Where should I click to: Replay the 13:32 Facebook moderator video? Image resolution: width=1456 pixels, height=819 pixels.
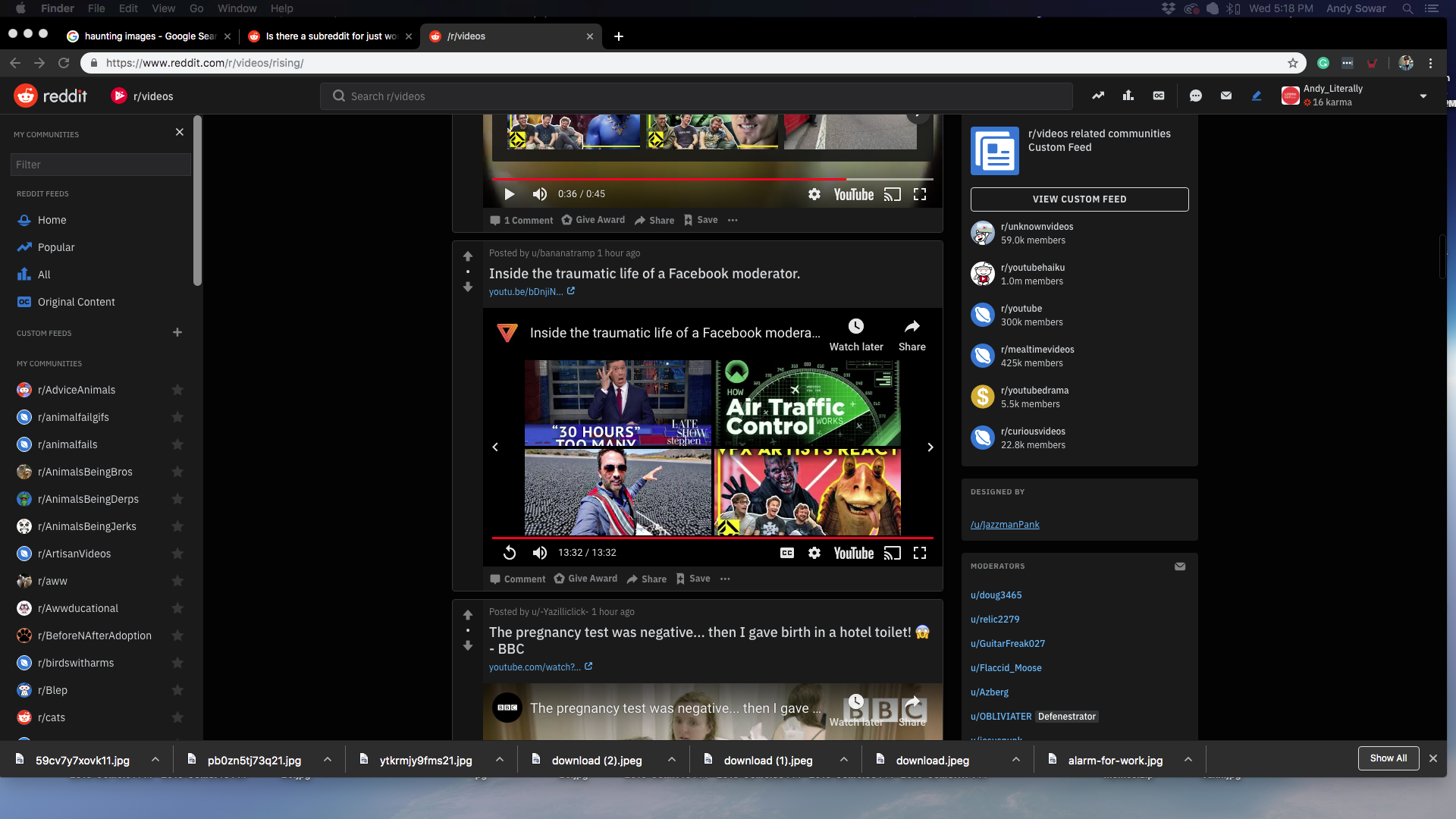point(510,553)
